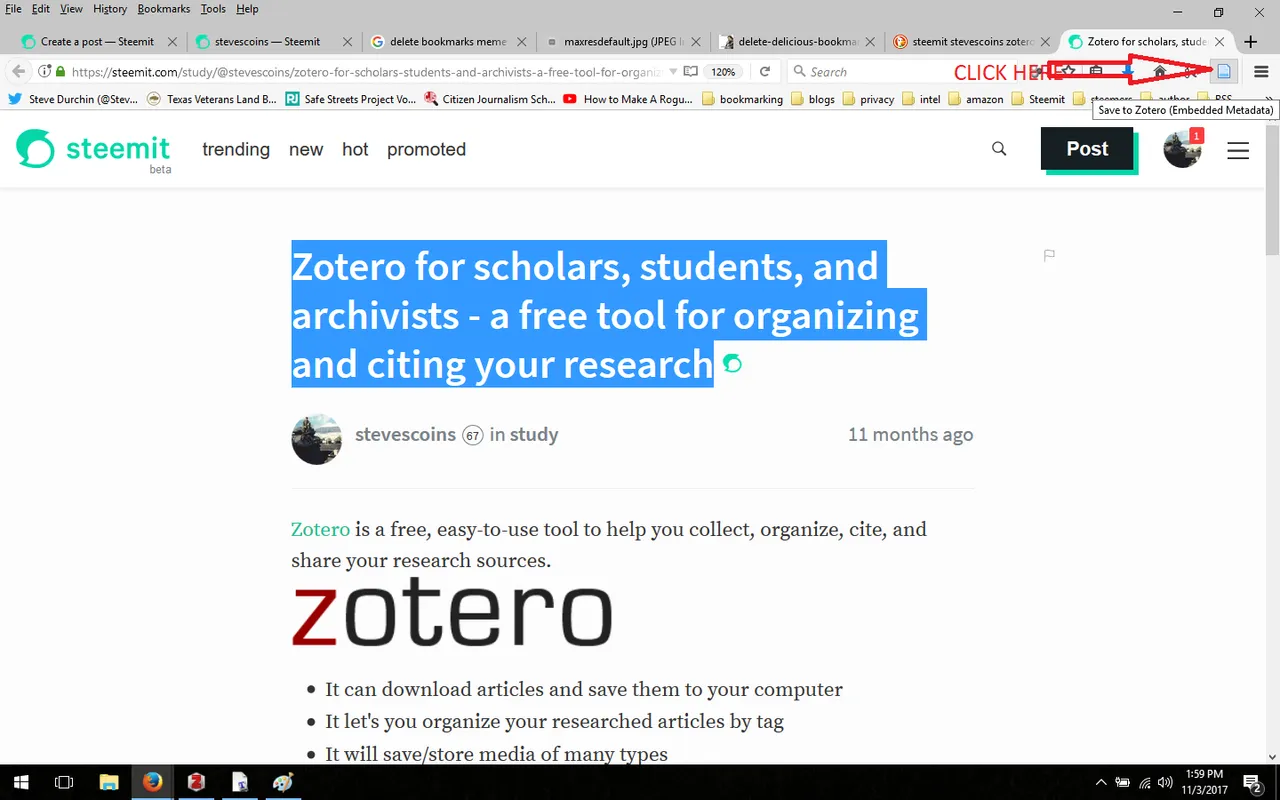Open 'Texas Veterans Land B...' bookmark
Screen dimensions: 1280x800
pos(211,99)
